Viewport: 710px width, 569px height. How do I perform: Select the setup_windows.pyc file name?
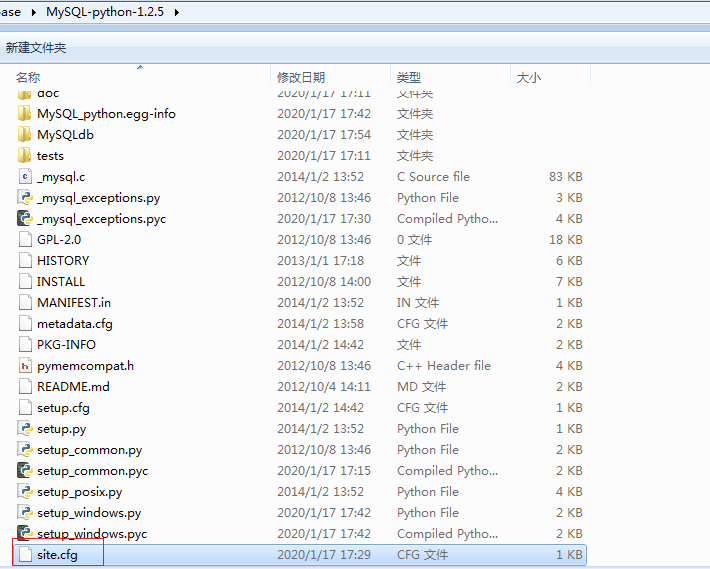[92, 534]
